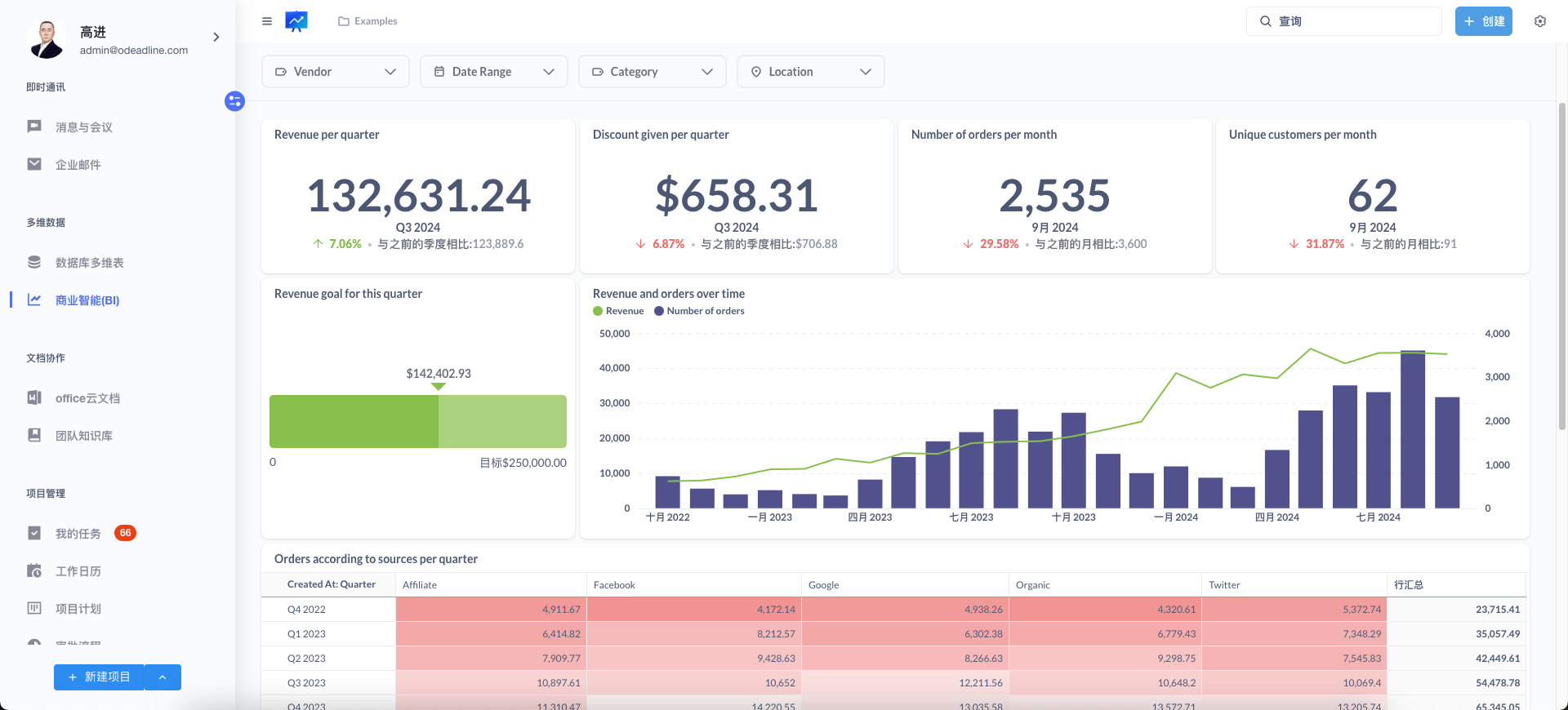Expand the Location filter dropdown
This screenshot has height=710, width=1568.
(x=811, y=72)
